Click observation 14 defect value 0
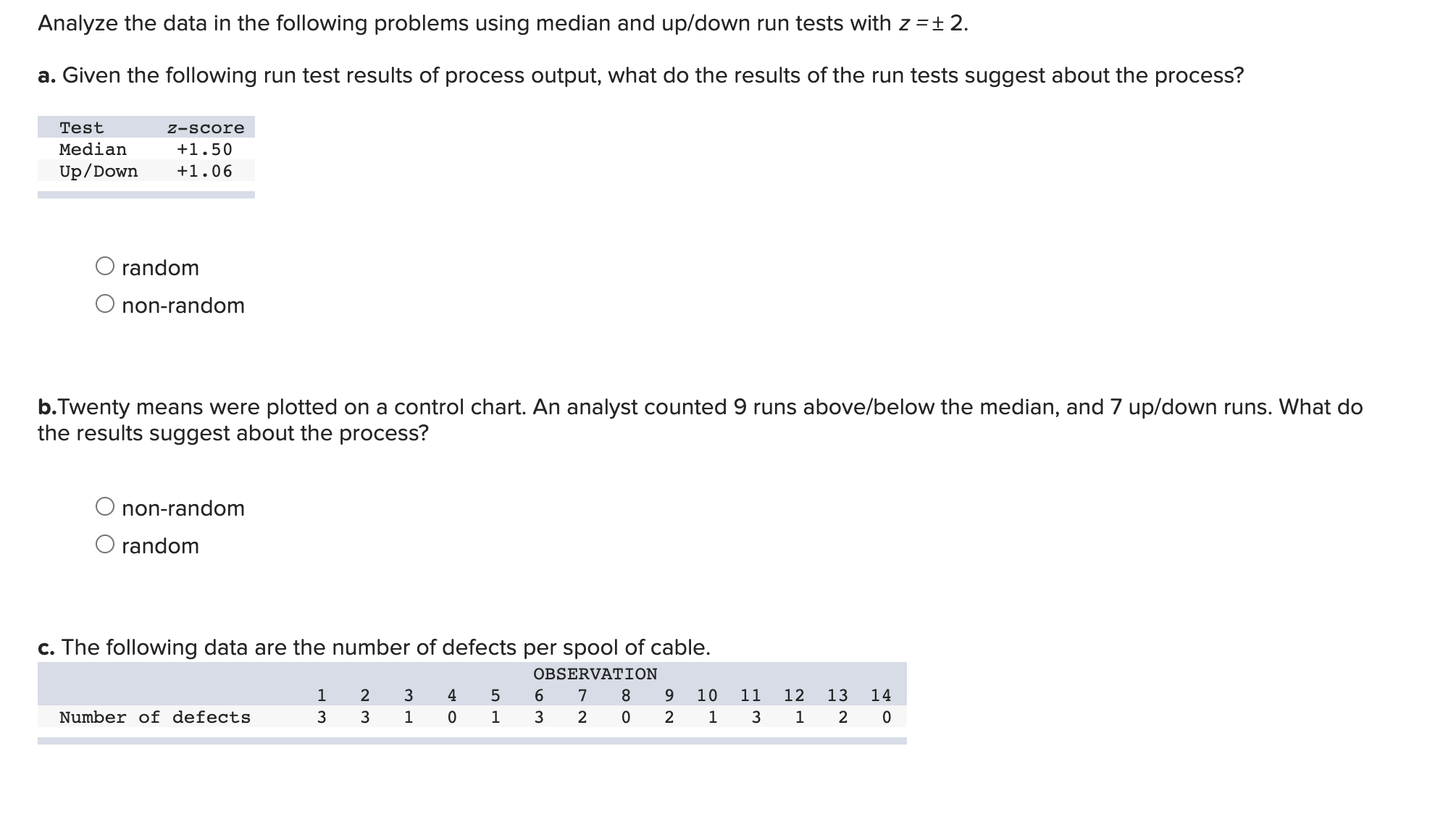Screen dimensions: 1456x830 pos(885,718)
